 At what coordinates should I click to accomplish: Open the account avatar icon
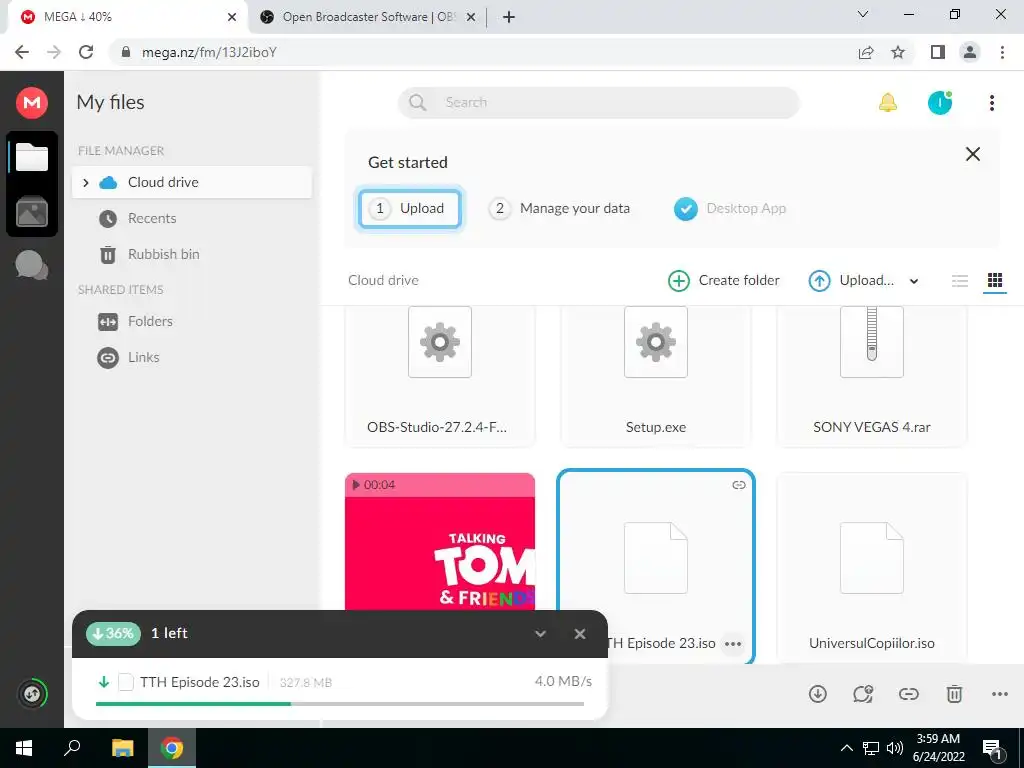click(940, 103)
